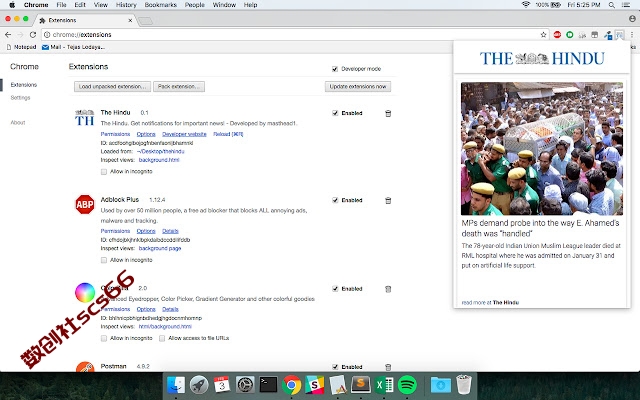Bookmark this page with the star icon
This screenshot has width=640, height=400.
click(x=543, y=35)
